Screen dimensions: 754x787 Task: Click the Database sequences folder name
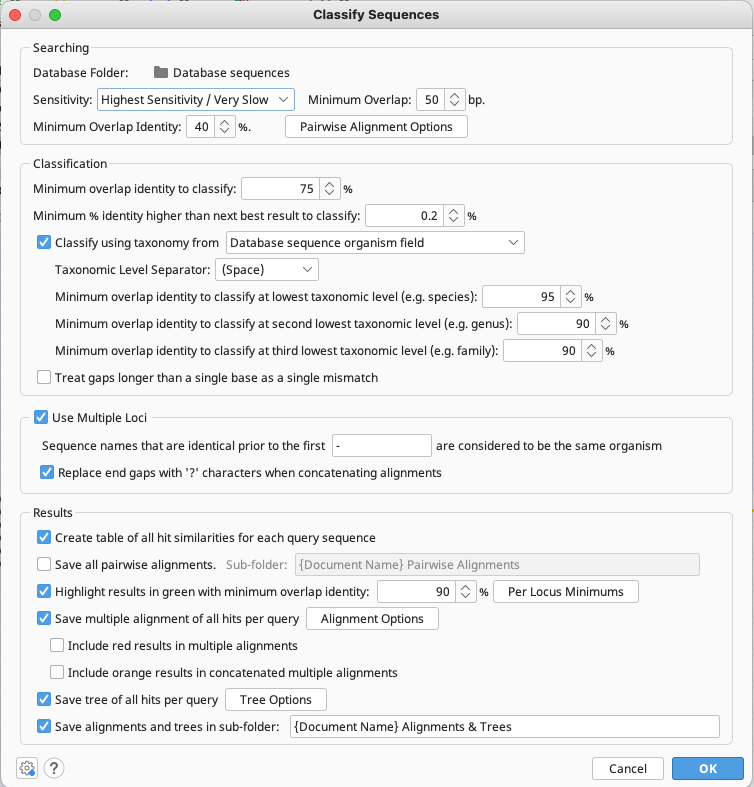[x=231, y=73]
